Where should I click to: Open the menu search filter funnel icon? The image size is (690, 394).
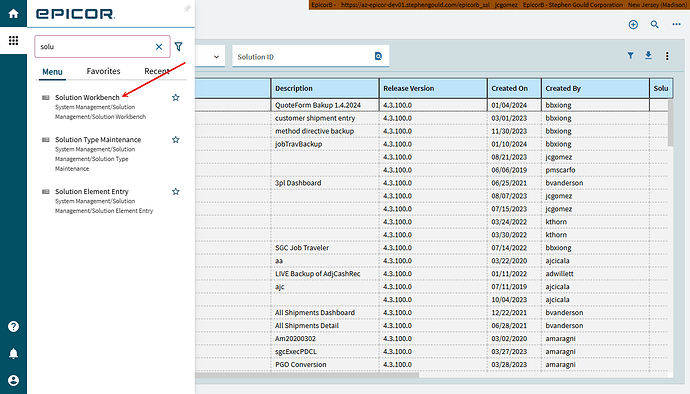pyautogui.click(x=178, y=47)
